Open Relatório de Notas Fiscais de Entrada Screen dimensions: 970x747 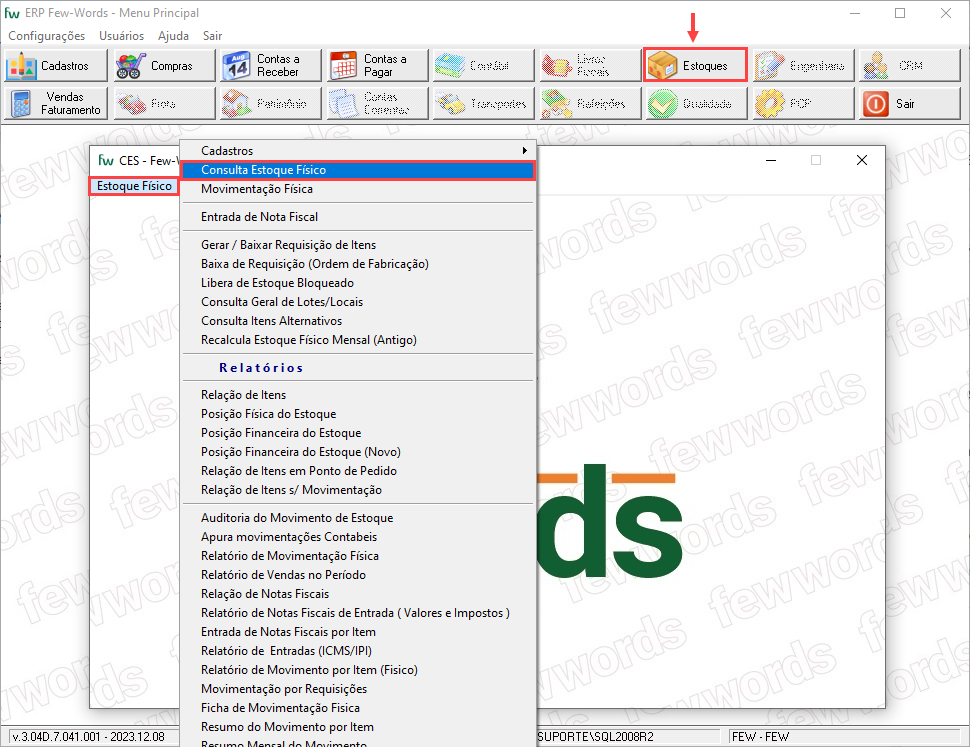(358, 613)
